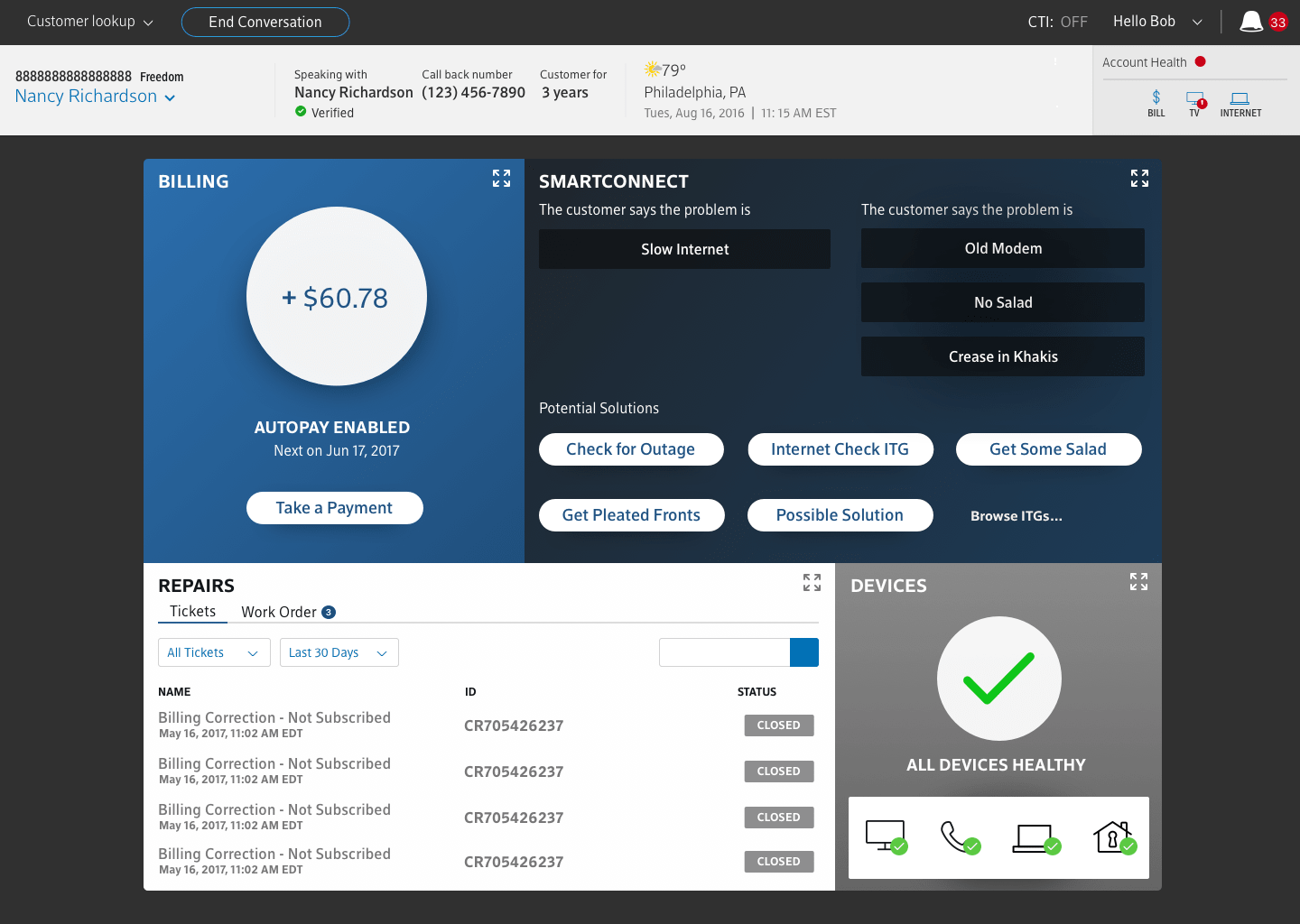Switch to the Work Order tab
This screenshot has width=1300, height=924.
pos(288,612)
